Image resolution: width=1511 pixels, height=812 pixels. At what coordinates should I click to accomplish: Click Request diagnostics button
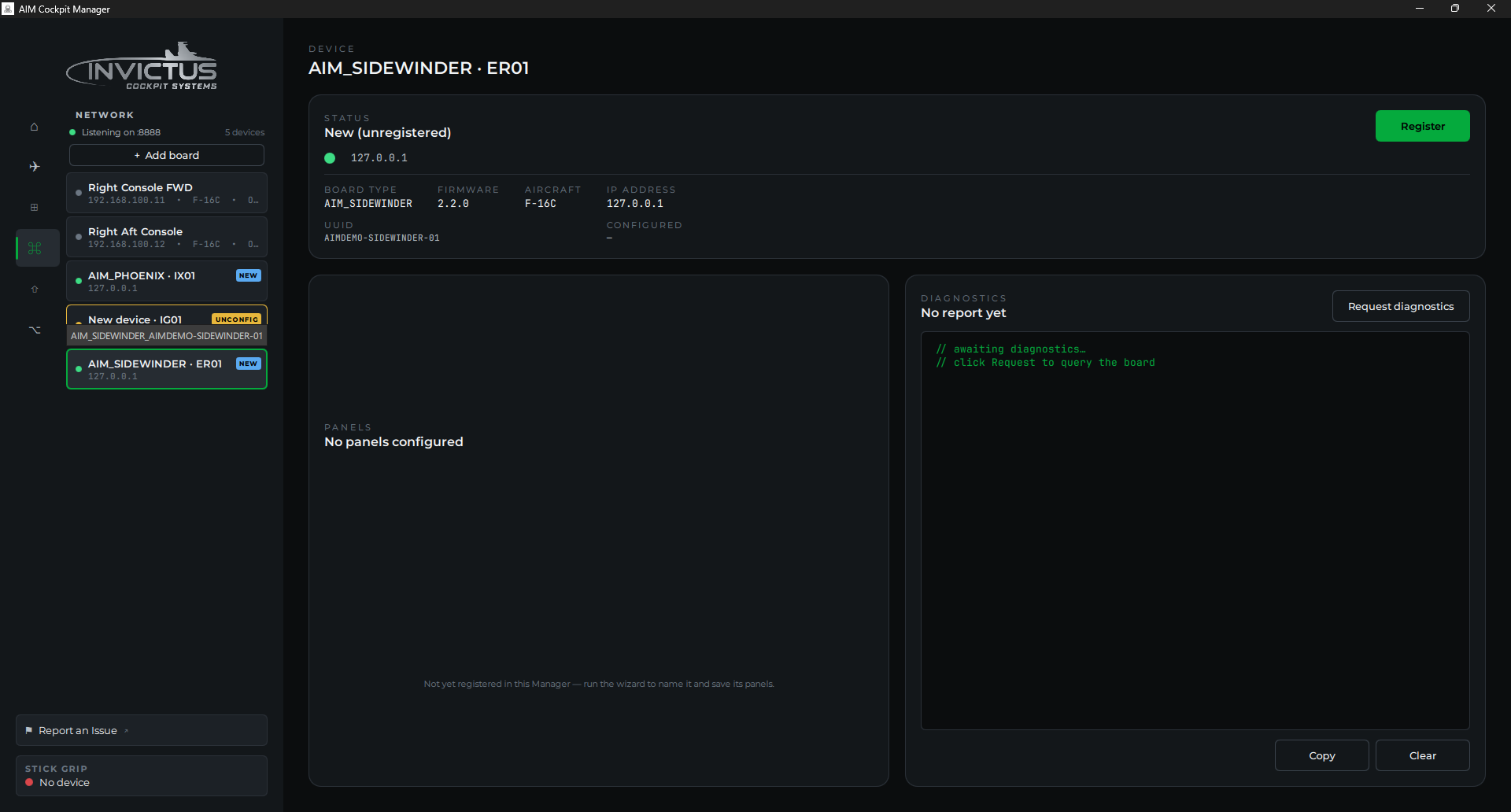[1400, 306]
